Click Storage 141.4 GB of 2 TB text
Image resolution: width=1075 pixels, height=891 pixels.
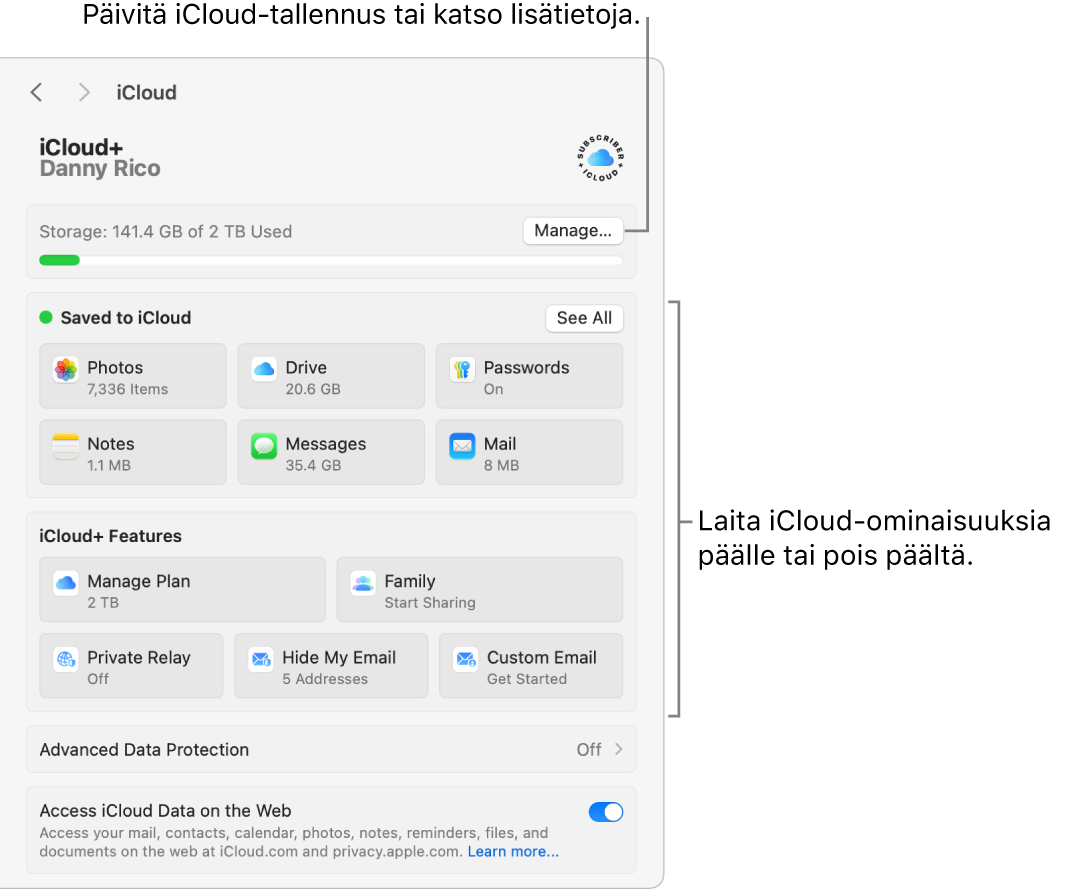pos(165,232)
